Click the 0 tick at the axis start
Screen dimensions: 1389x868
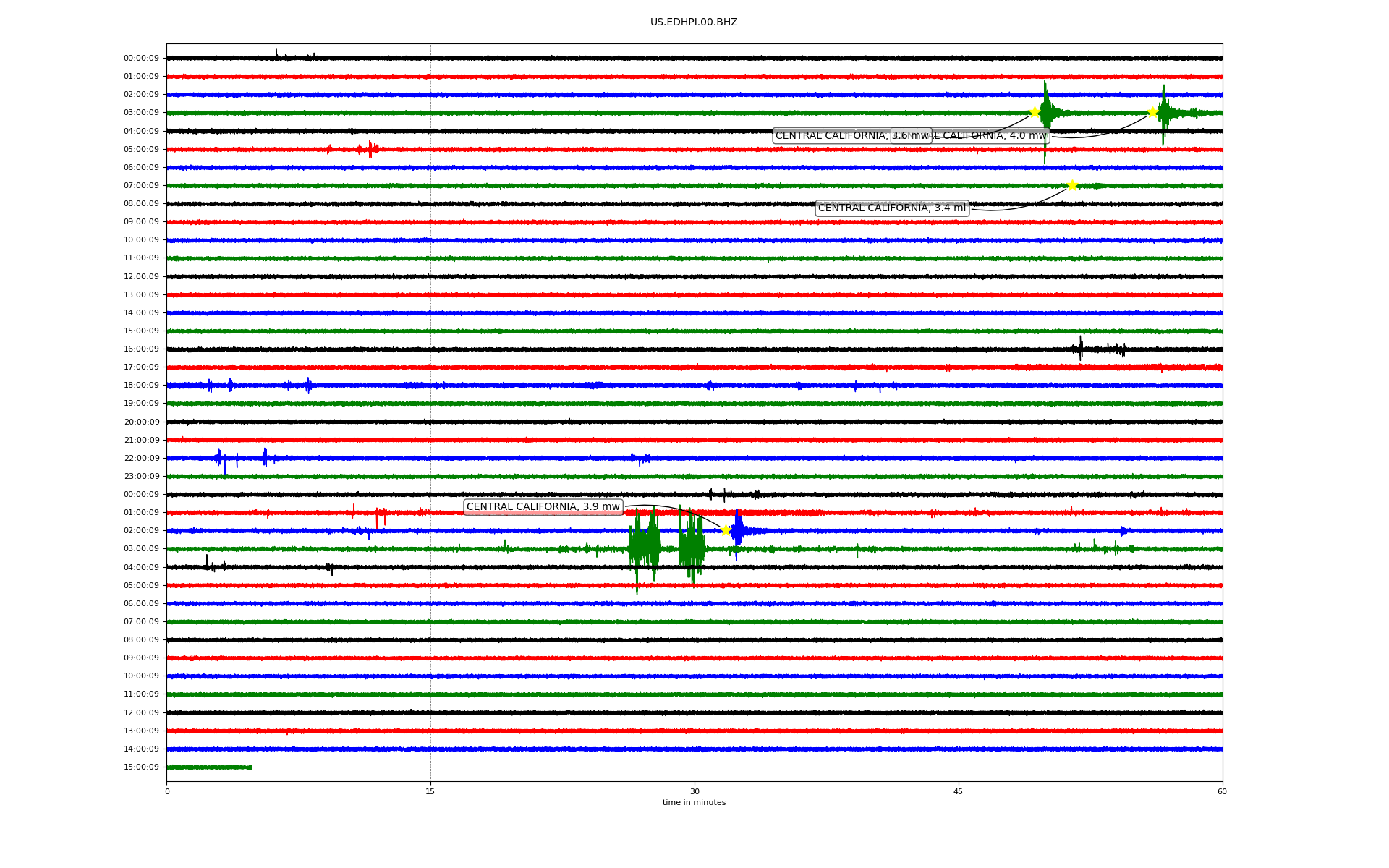[x=167, y=791]
